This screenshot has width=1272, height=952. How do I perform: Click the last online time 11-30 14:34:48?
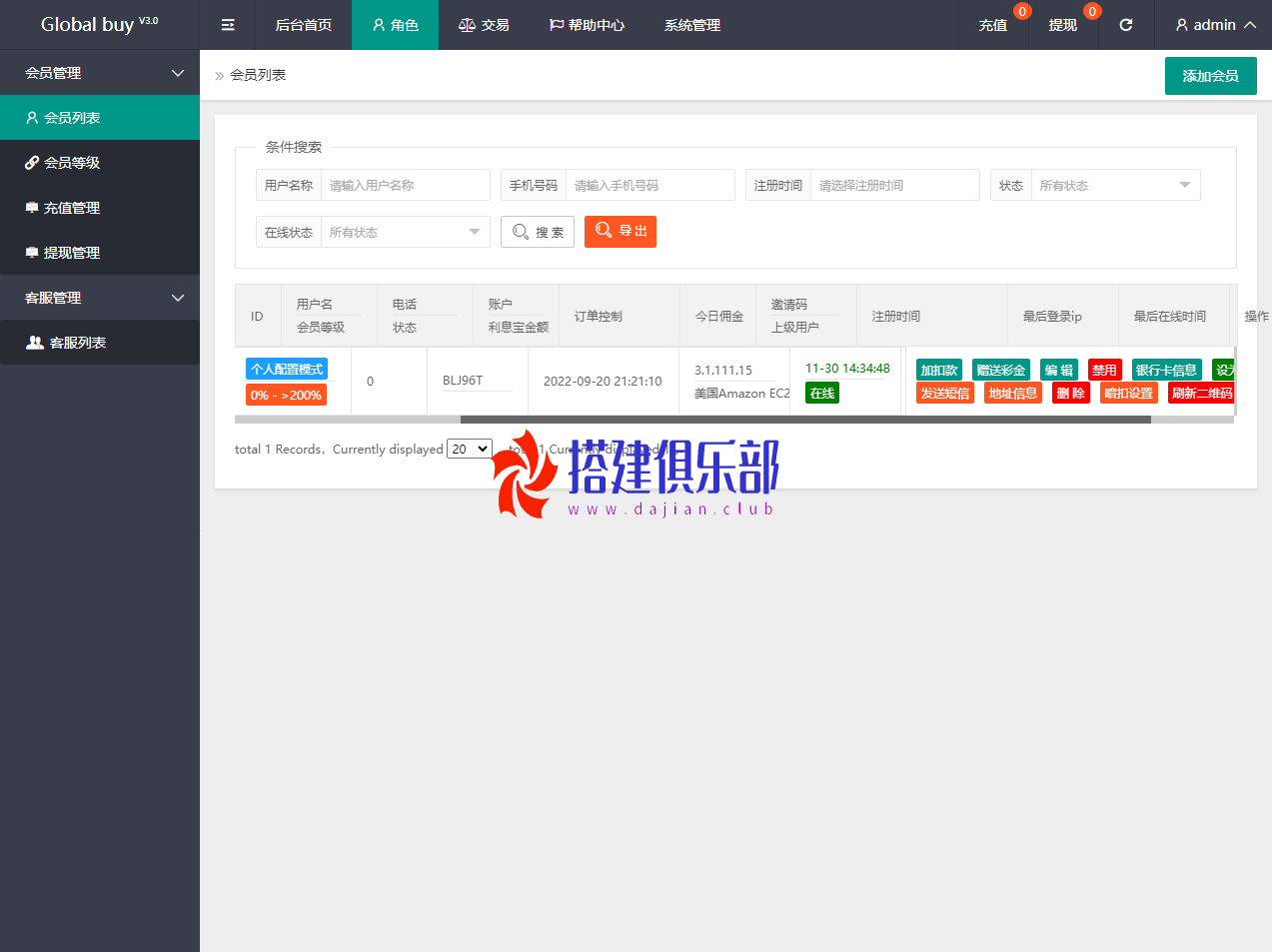[847, 369]
